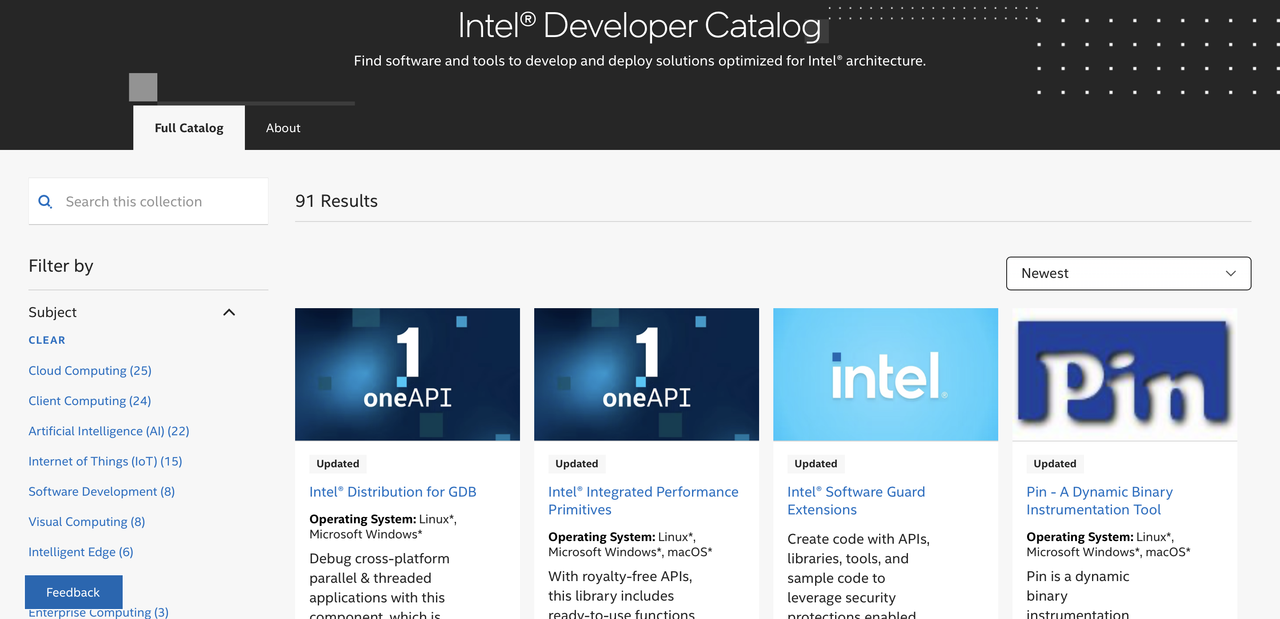Filter by Internet of Things (IoT) (15)
The height and width of the screenshot is (619, 1280).
tap(105, 461)
